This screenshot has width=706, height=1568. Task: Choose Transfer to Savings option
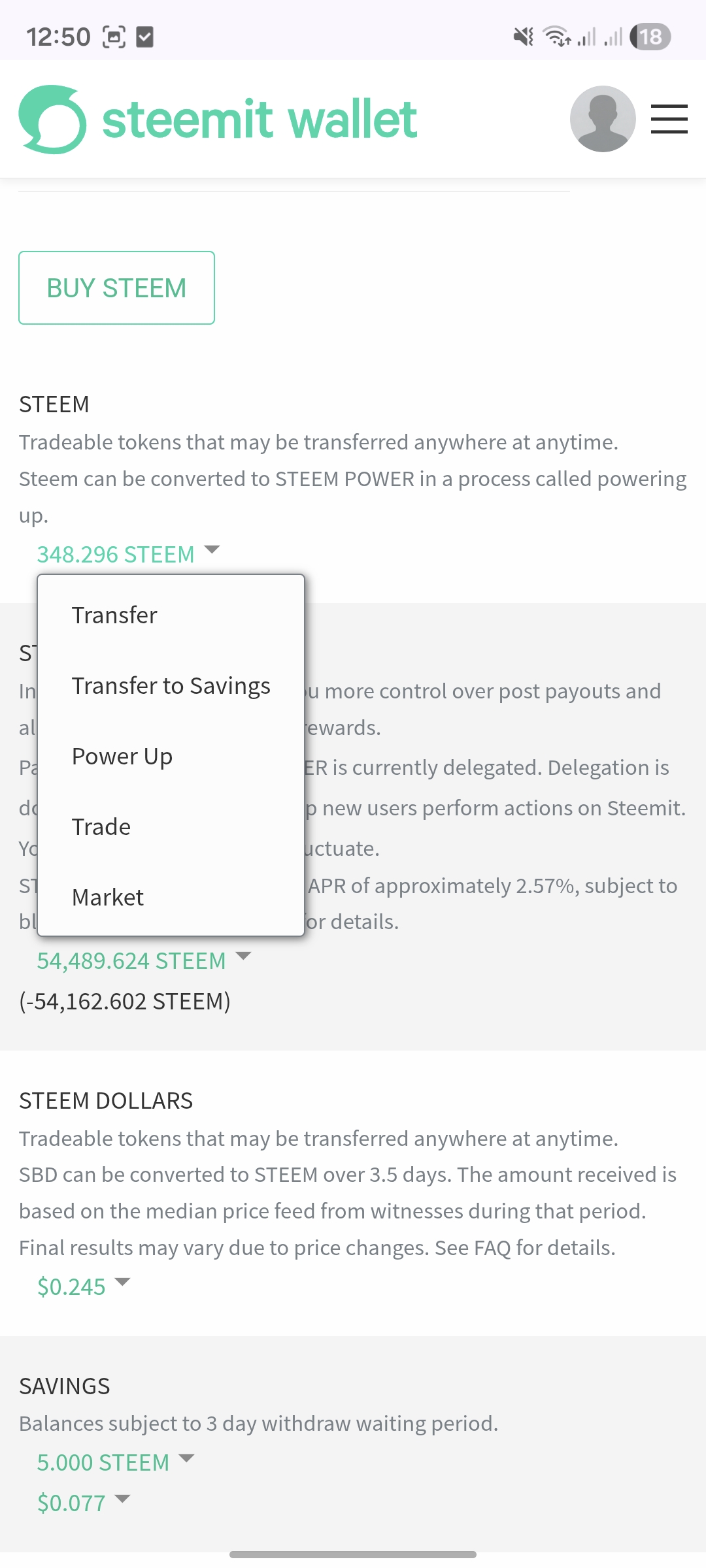coord(171,685)
